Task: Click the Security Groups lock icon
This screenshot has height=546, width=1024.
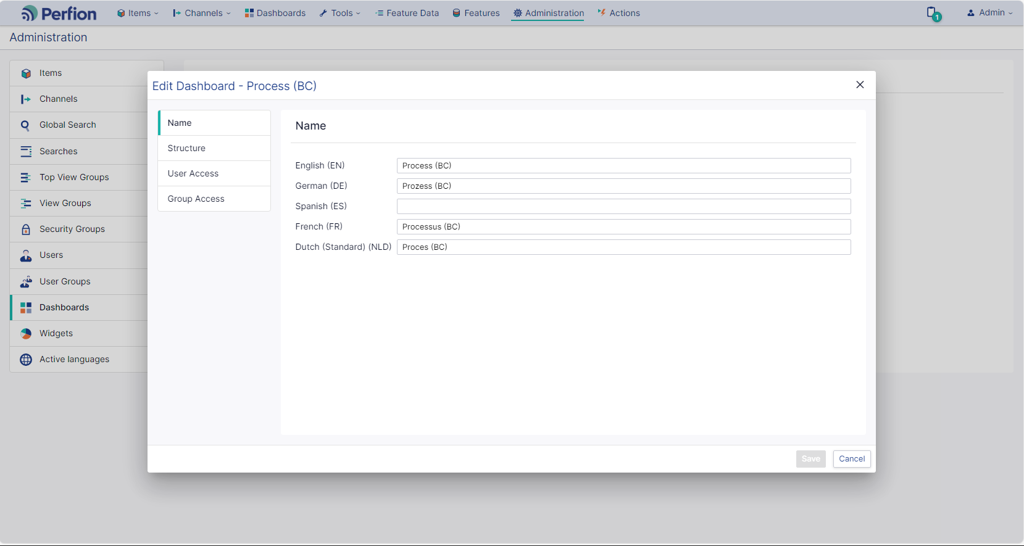Action: [25, 229]
